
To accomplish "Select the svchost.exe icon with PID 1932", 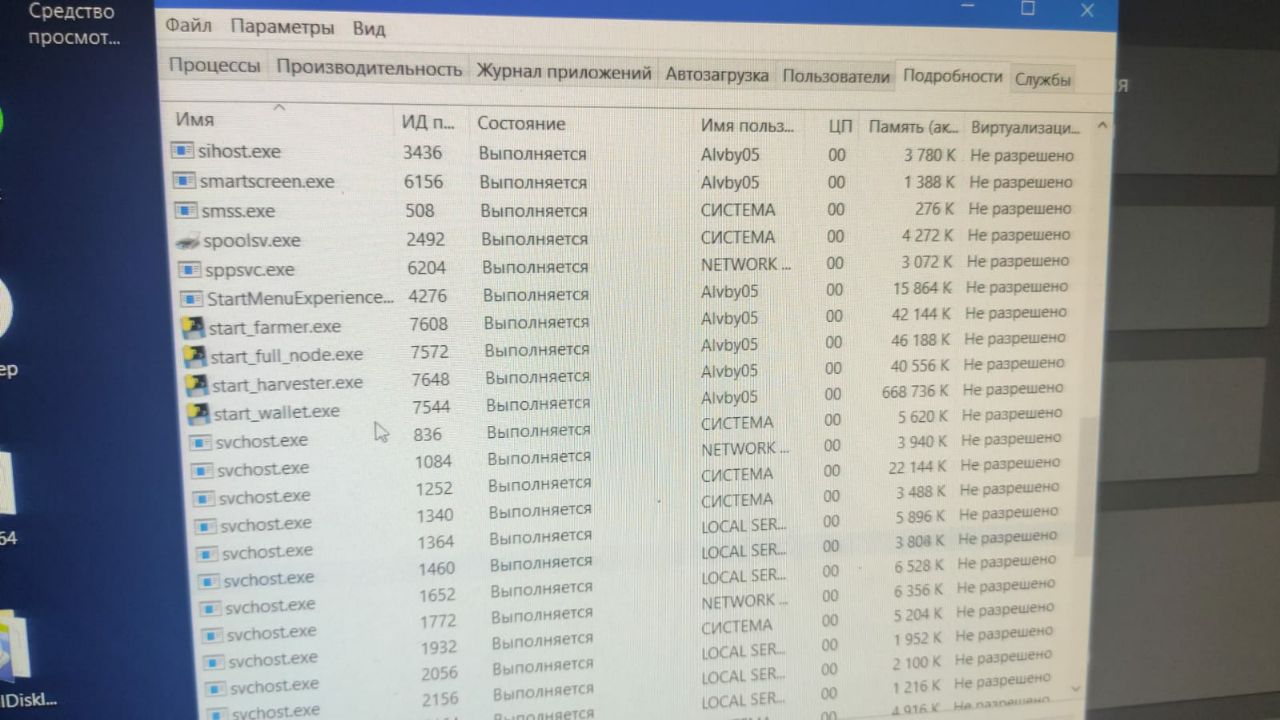I will click(x=216, y=660).
